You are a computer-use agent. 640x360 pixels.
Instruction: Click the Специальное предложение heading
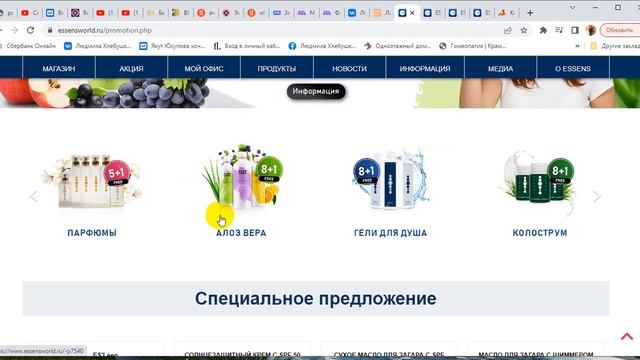pyautogui.click(x=316, y=298)
